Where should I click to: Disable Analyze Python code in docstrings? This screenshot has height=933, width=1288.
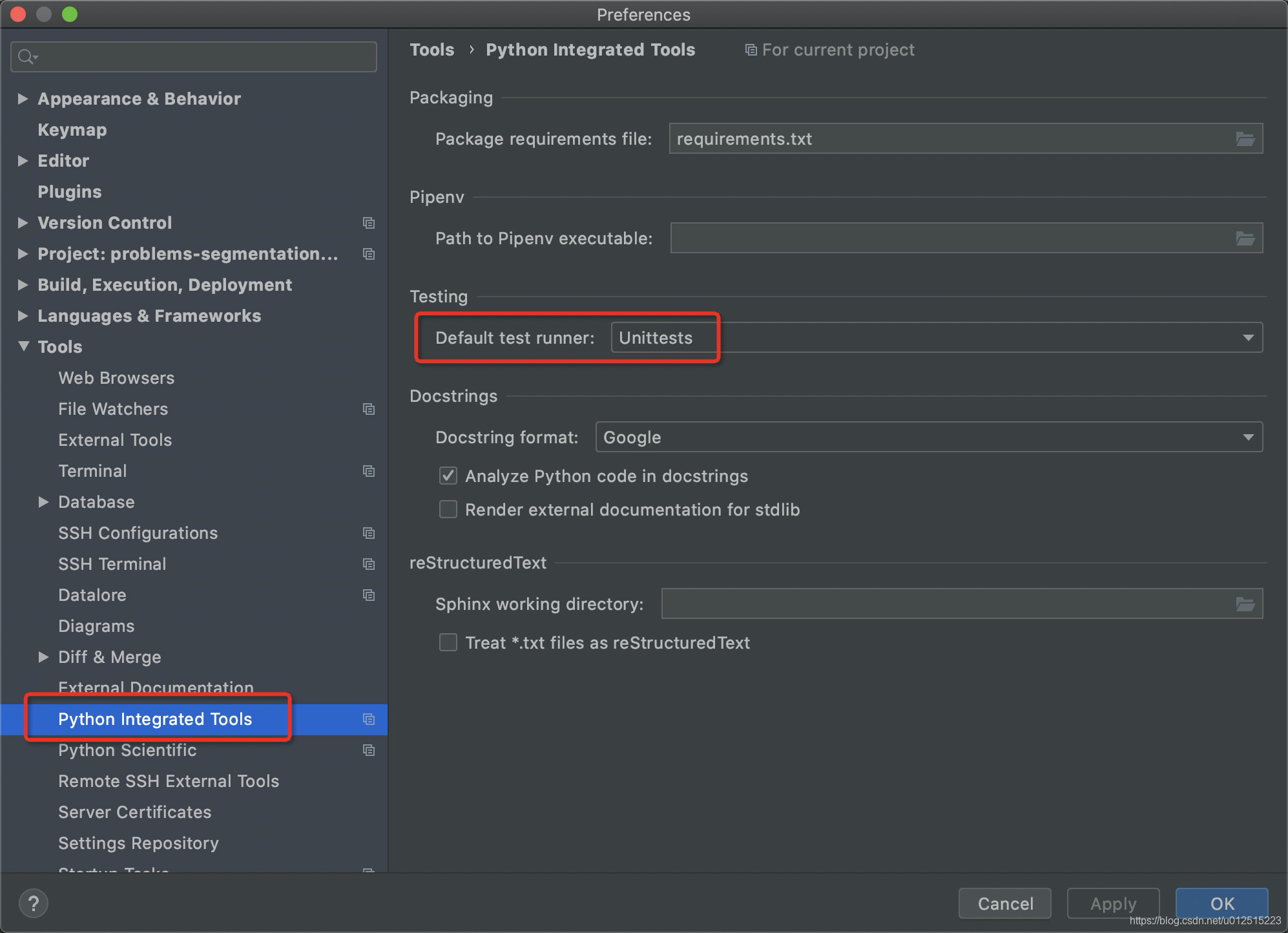click(448, 476)
